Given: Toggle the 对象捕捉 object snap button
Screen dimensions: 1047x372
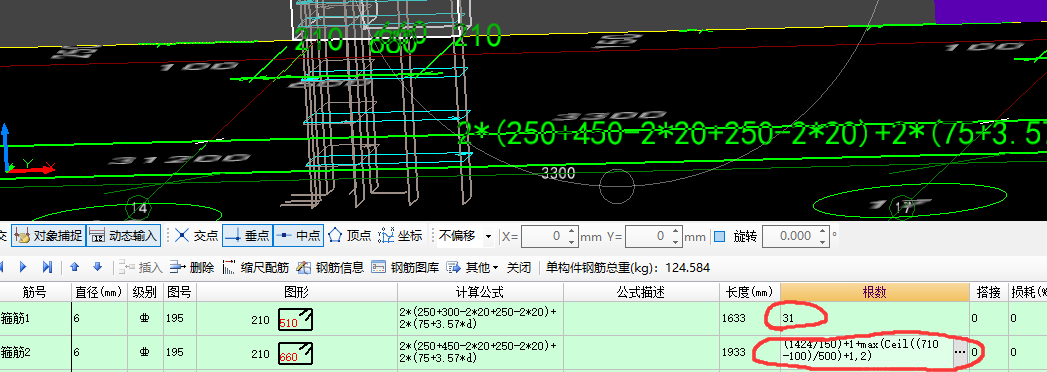Looking at the screenshot, I should point(48,236).
